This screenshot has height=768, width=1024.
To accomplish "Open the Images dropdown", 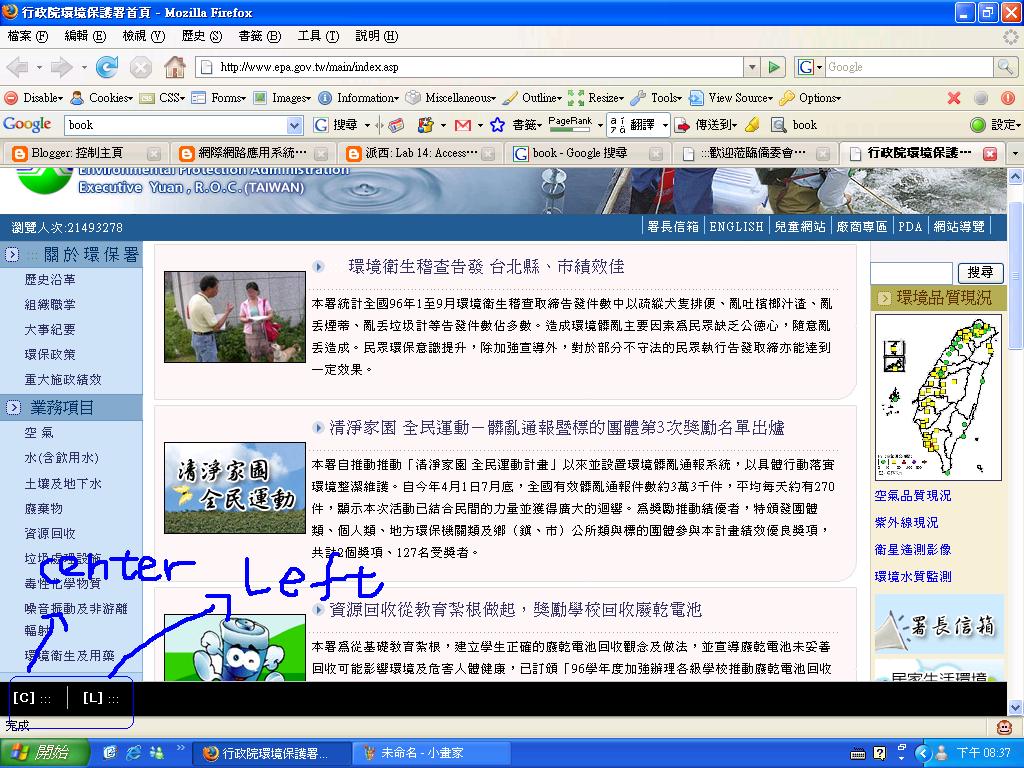I will point(282,98).
